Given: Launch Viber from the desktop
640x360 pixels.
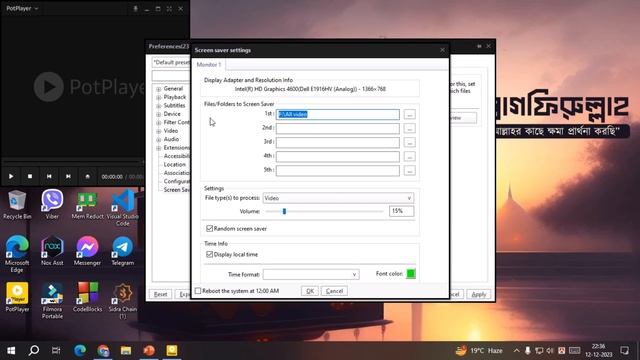Looking at the screenshot, I should click(x=52, y=205).
